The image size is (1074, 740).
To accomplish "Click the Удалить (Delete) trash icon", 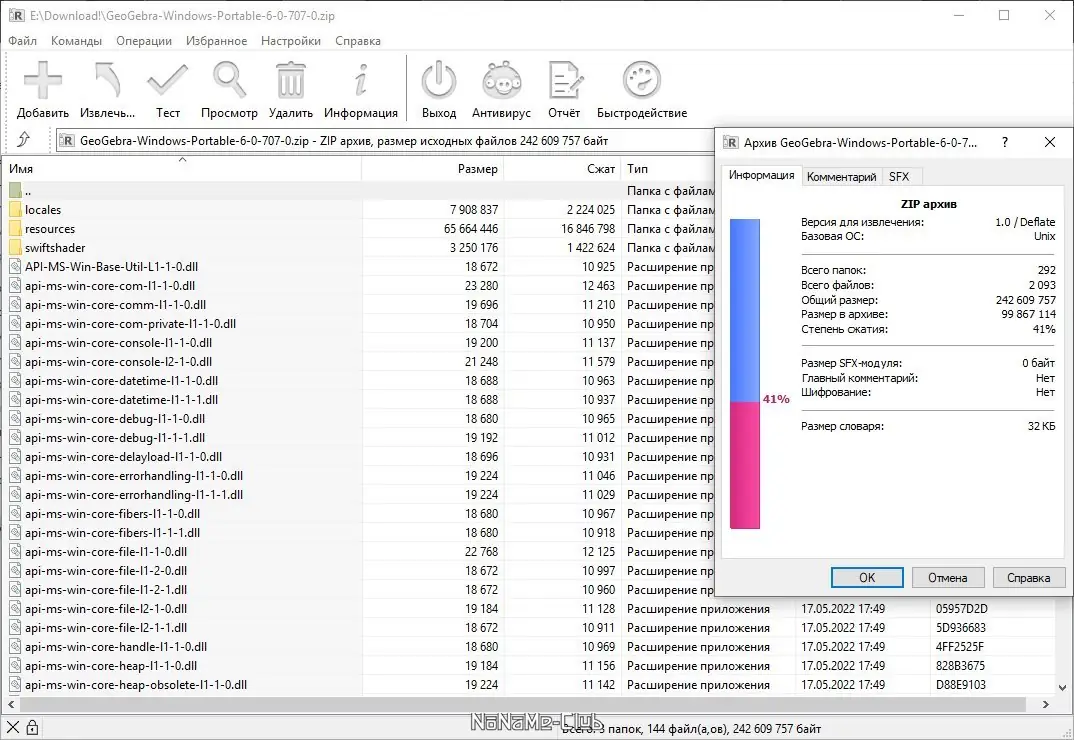I will click(290, 80).
